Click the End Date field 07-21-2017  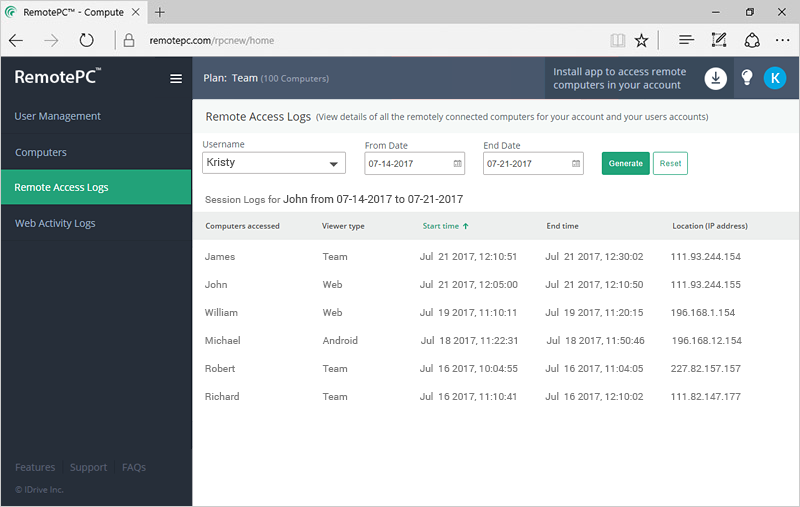[x=533, y=164]
